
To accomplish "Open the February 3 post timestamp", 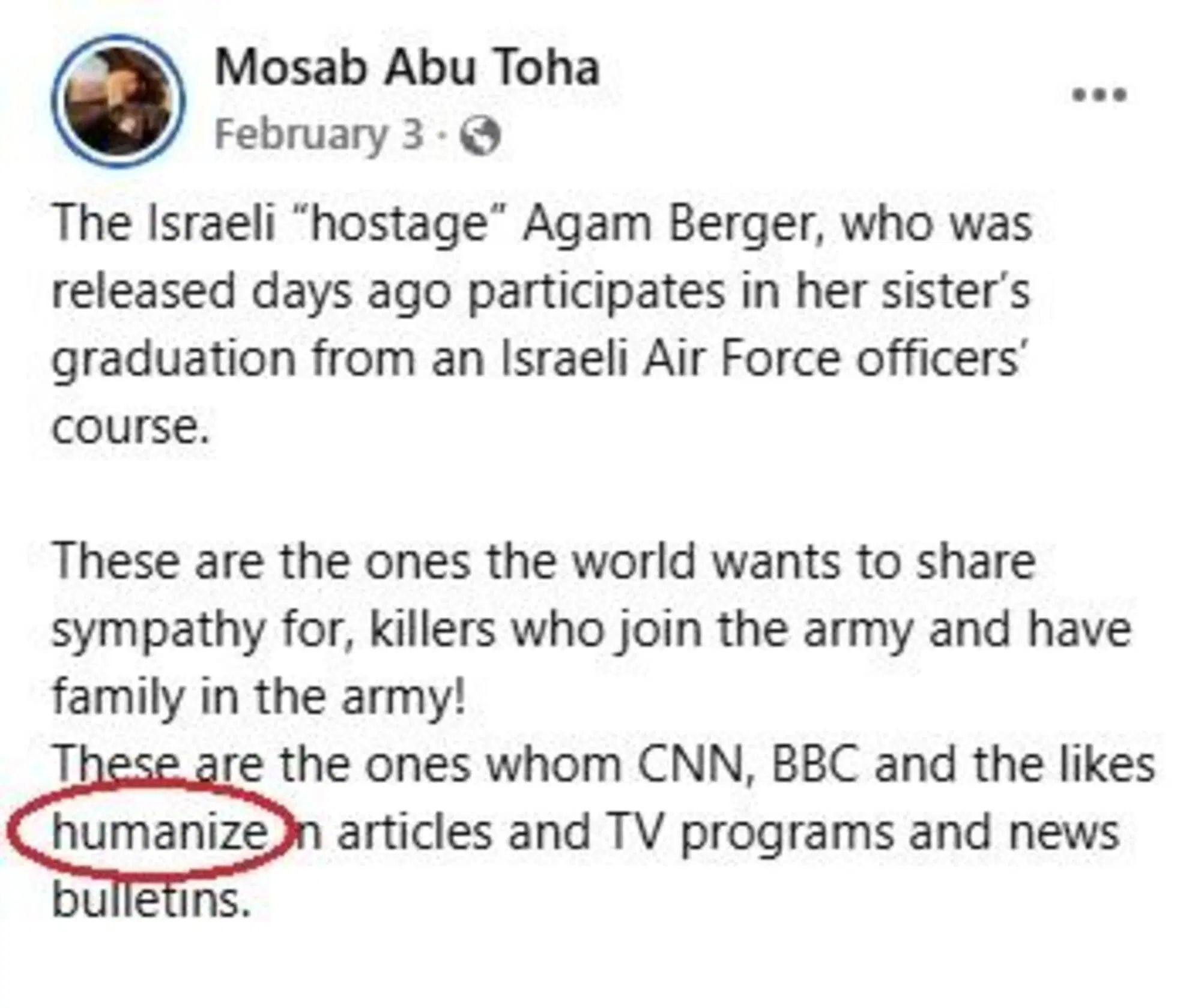I will 319,134.
